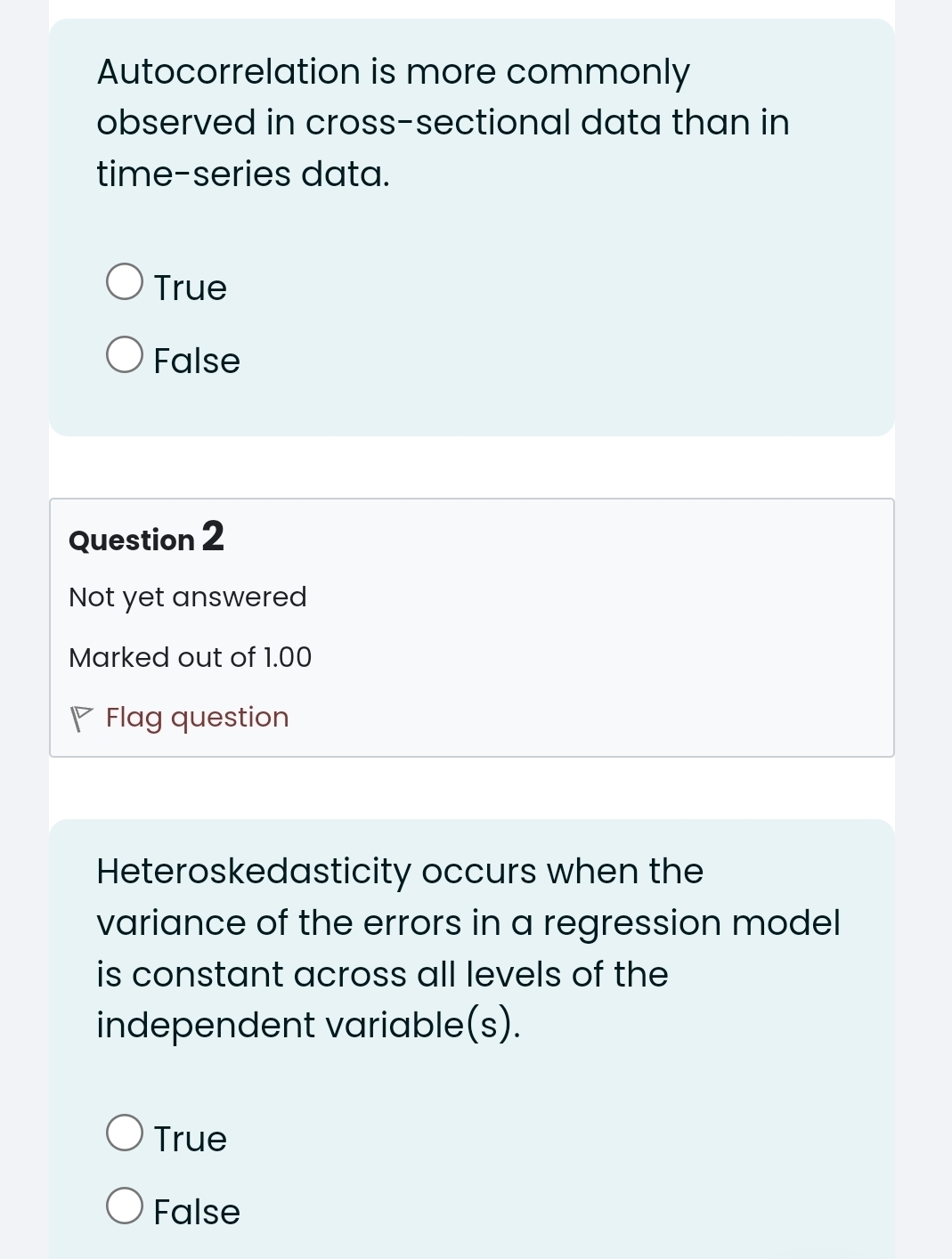This screenshot has width=952, height=1259.
Task: Click the True radio circle under autocorrelation statement
Action: coord(125,280)
